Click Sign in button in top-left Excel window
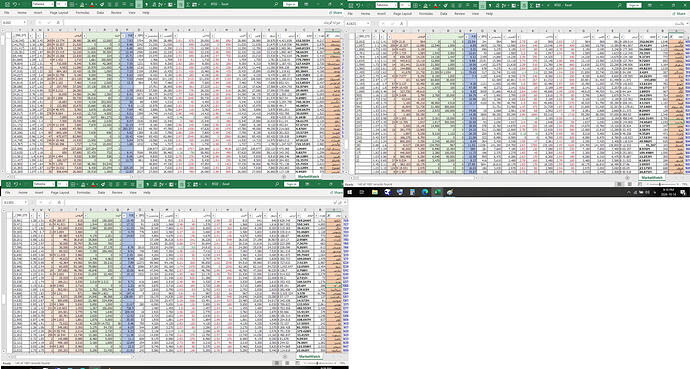Viewport: 690px width, 369px height. click(x=290, y=4)
